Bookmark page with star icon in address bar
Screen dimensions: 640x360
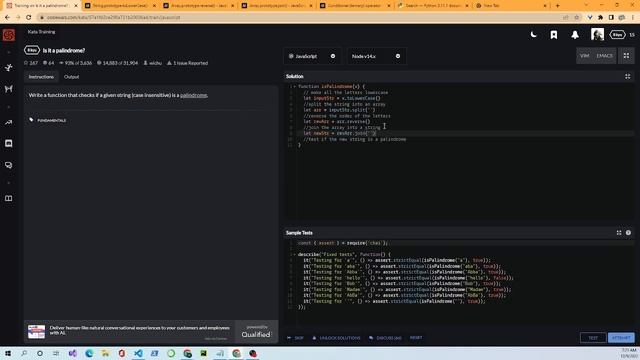576,18
